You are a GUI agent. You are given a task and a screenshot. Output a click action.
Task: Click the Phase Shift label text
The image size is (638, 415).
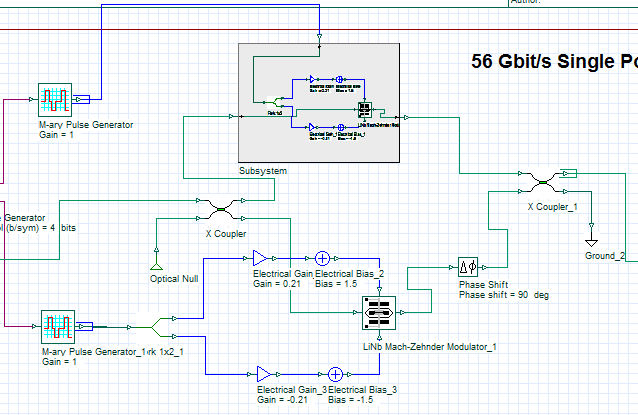(x=483, y=285)
